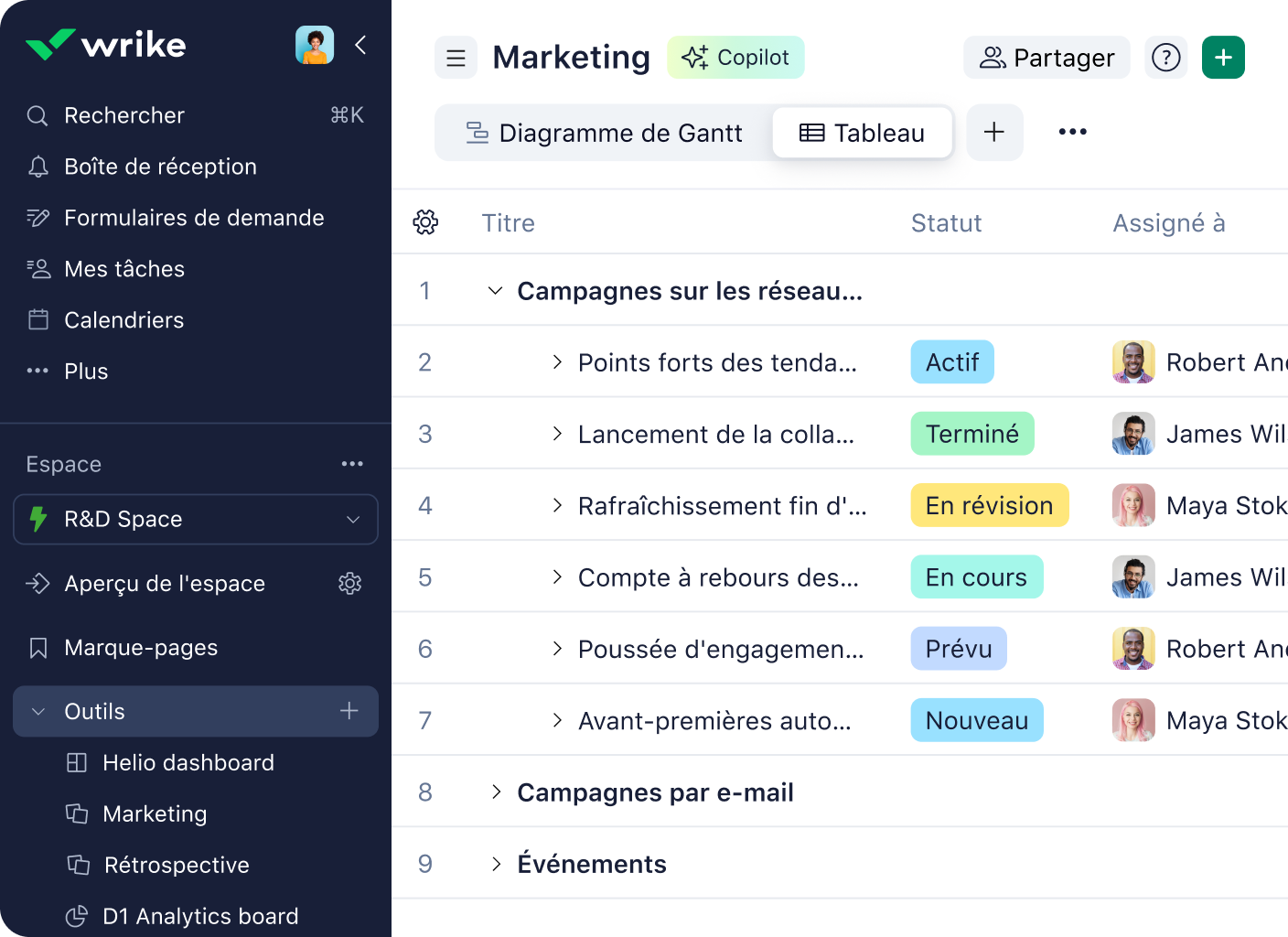Screen dimensions: 1288x937
Task: Open the view more-options ellipsis
Action: [x=1072, y=132]
